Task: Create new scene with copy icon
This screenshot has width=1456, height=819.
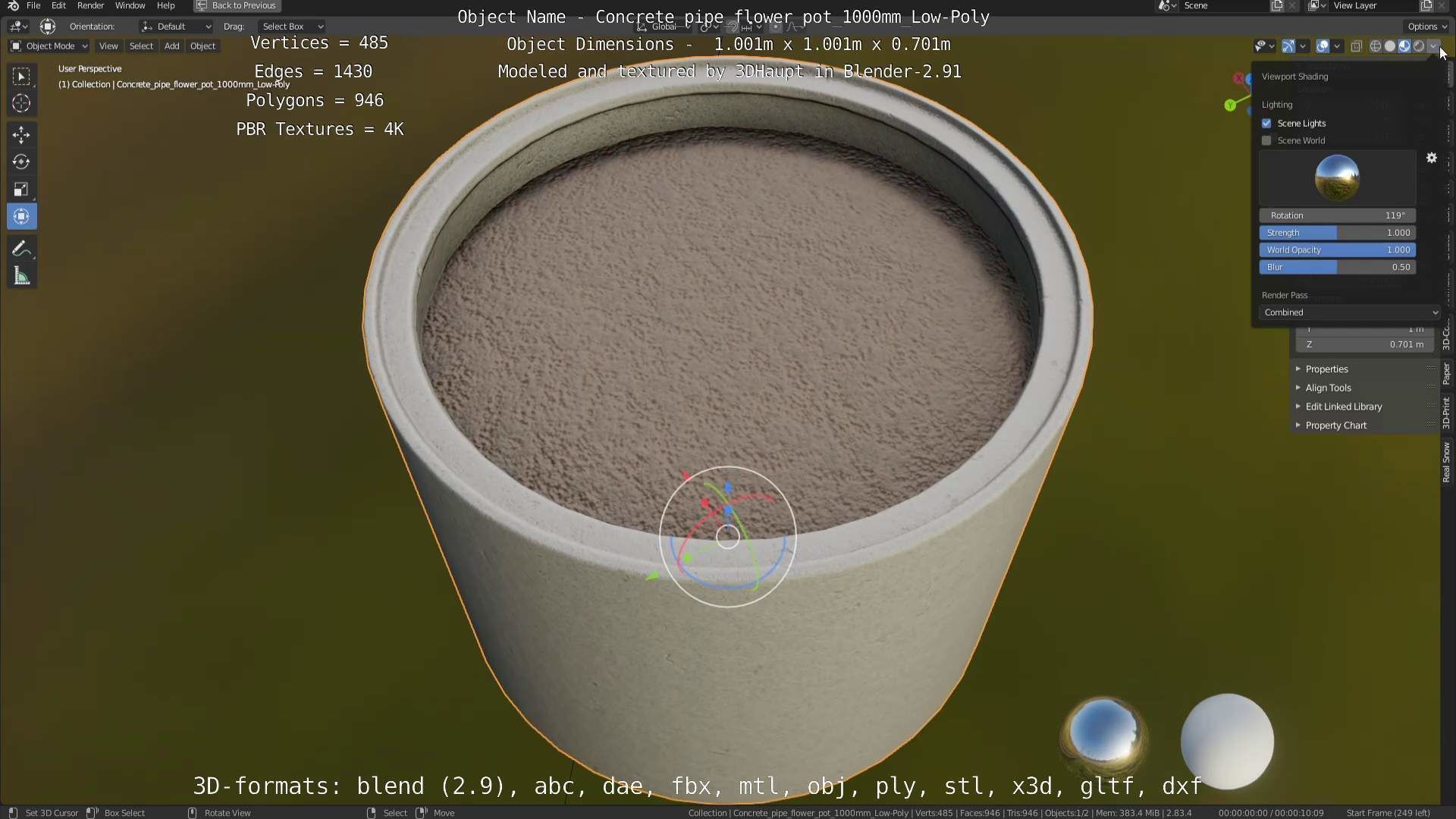Action: click(1277, 6)
